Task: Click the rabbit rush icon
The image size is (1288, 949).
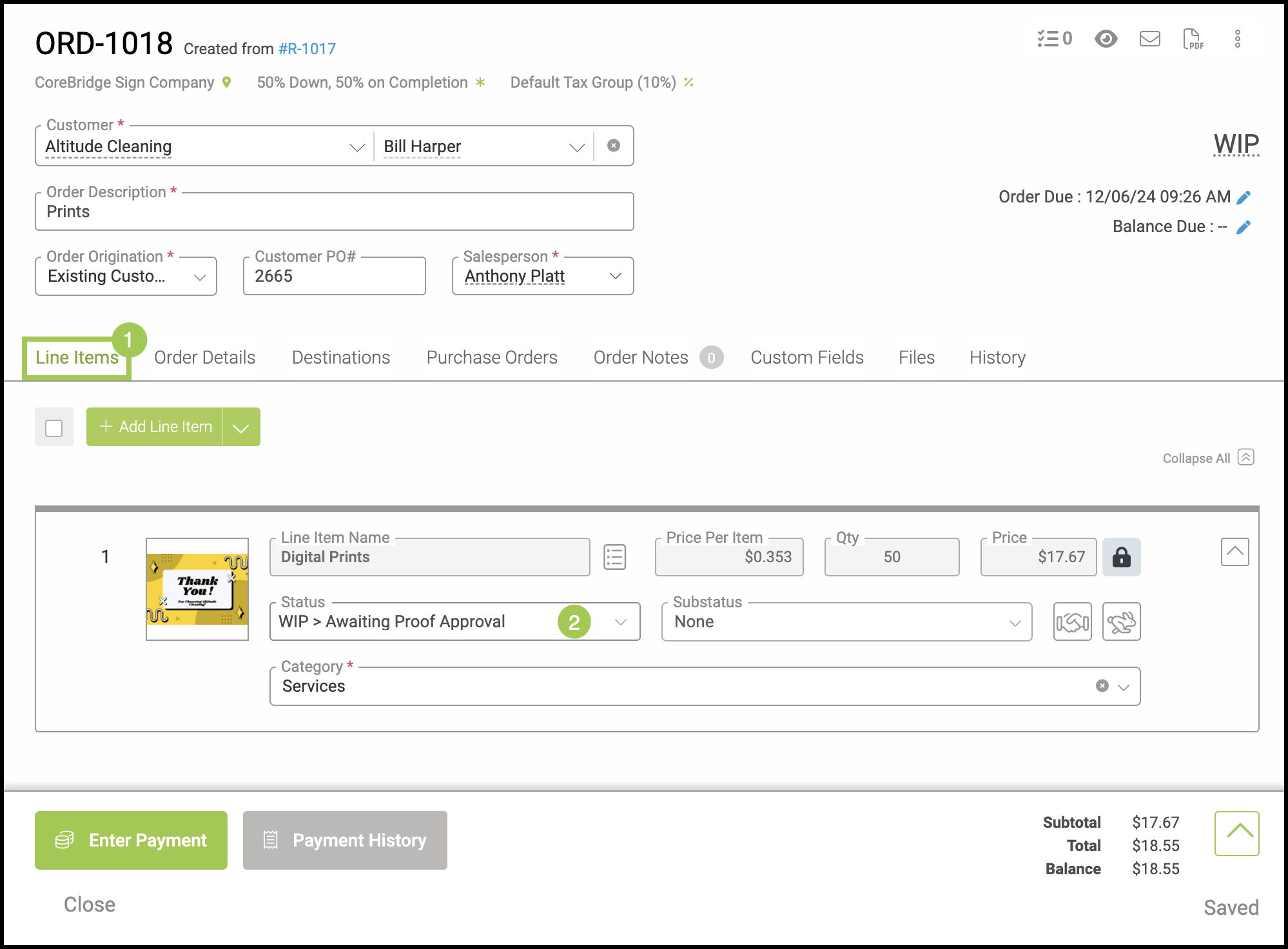Action: 1121,622
